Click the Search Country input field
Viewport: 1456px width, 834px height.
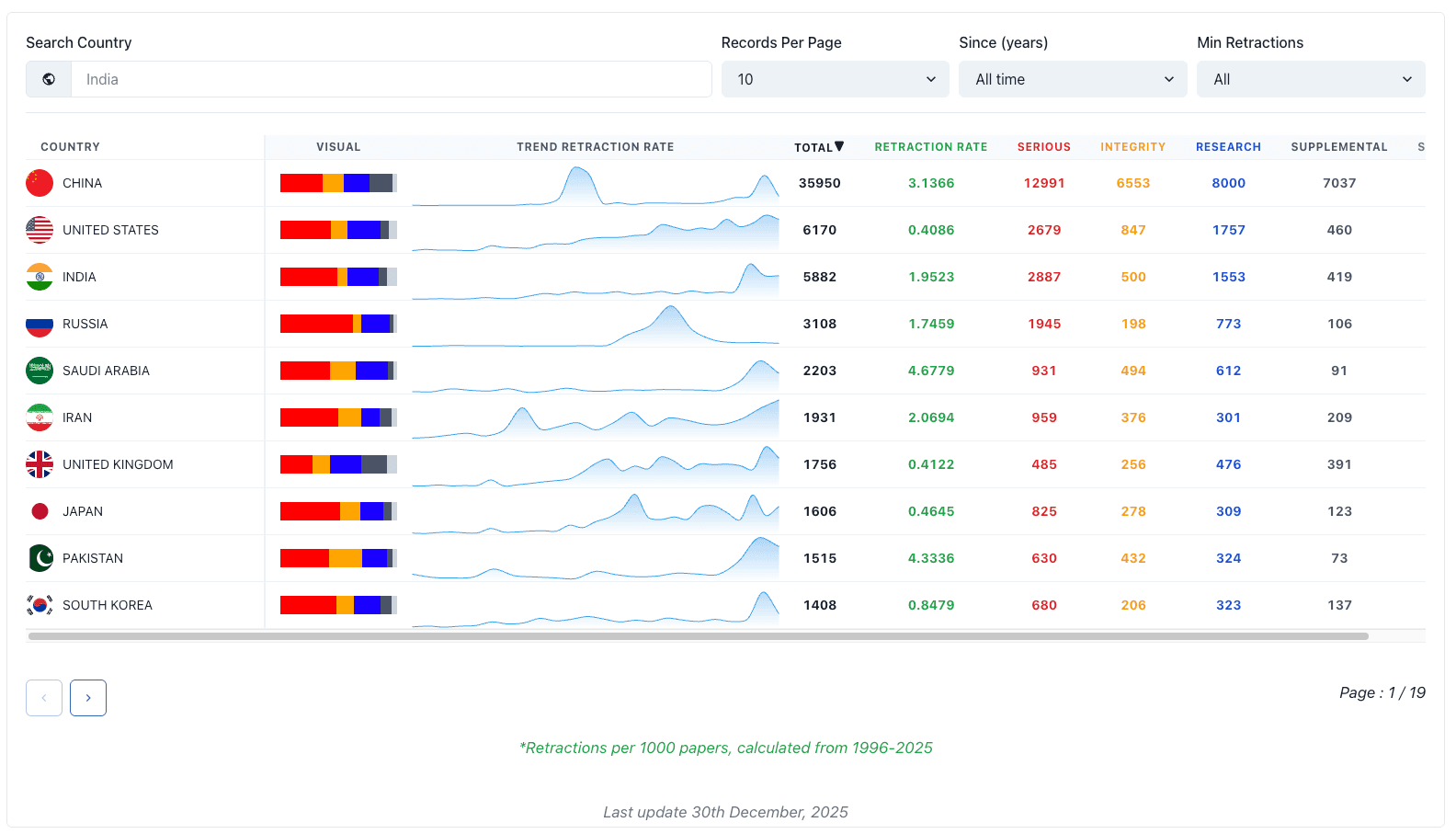(x=392, y=79)
